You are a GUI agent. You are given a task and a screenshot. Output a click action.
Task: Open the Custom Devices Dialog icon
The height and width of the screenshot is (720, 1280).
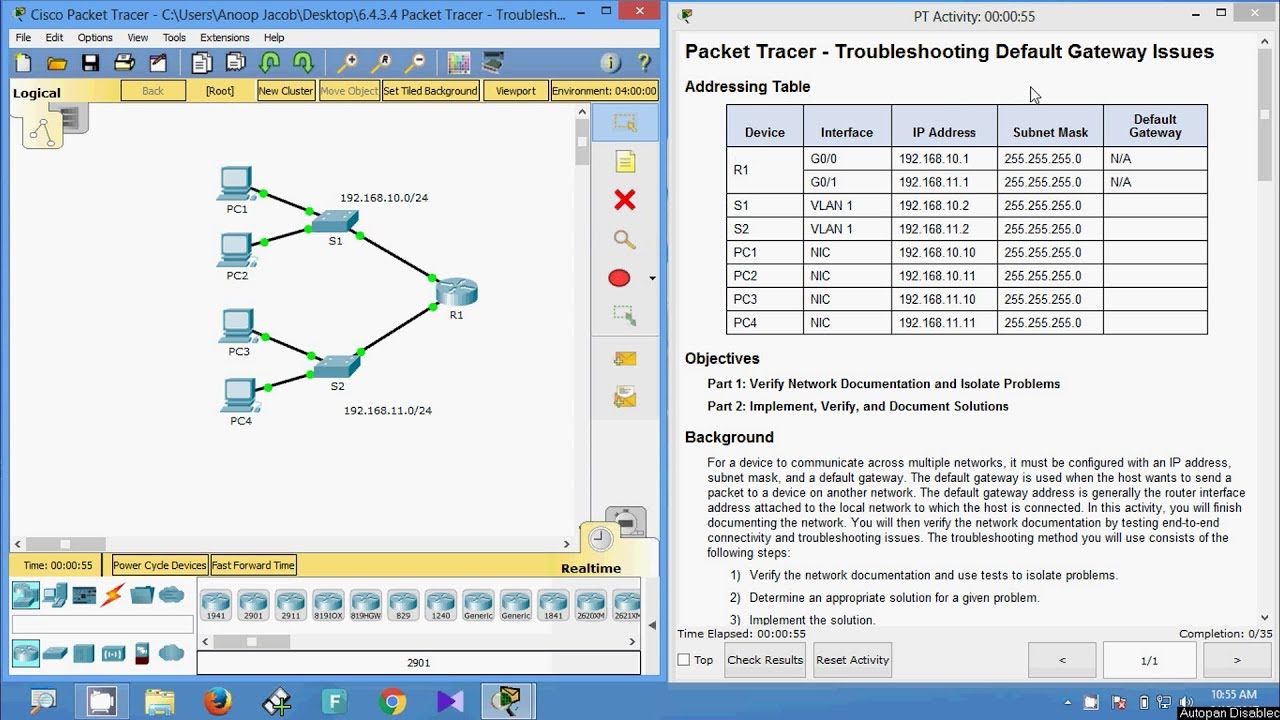[x=492, y=63]
